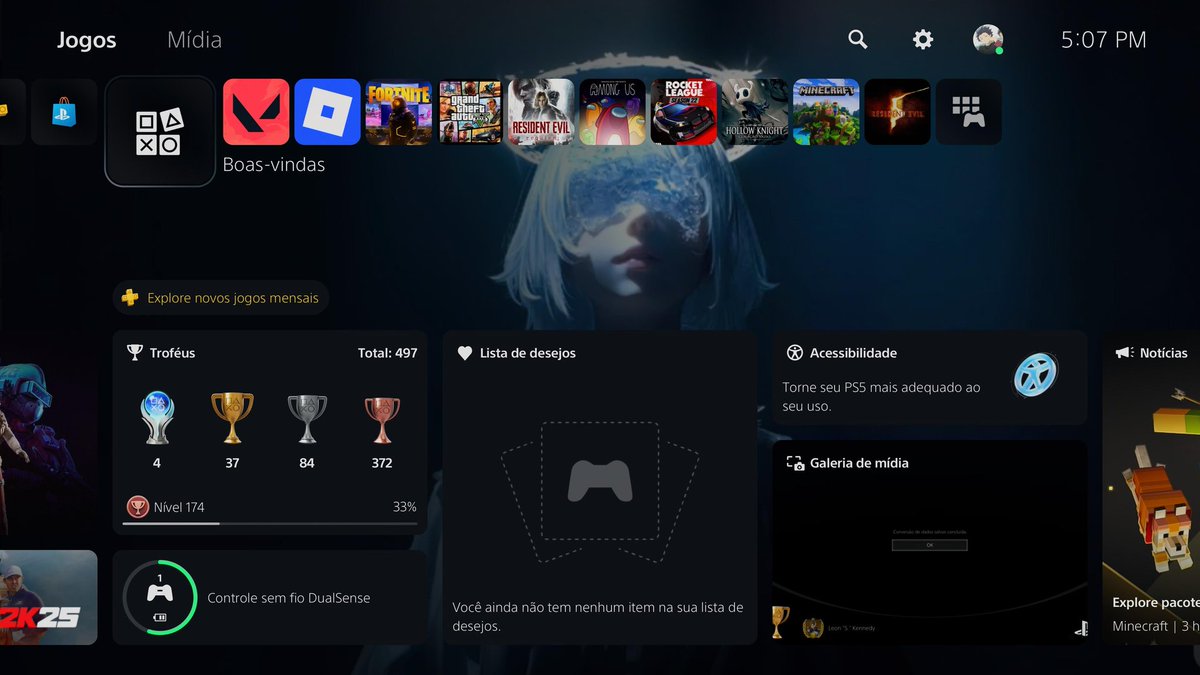Launch the Minecraft game tile

(826, 112)
